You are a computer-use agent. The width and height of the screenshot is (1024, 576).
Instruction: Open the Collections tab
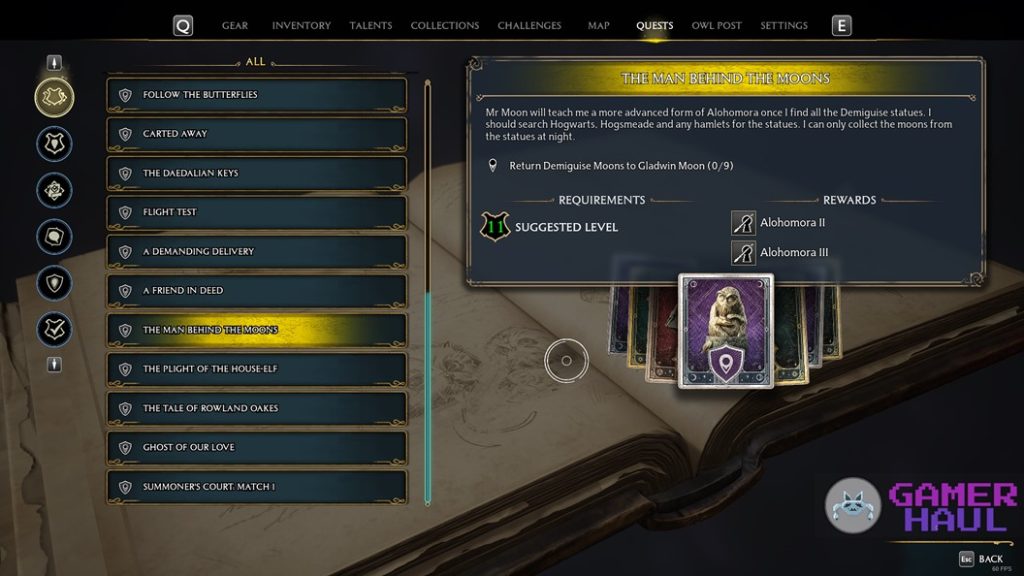coord(445,25)
